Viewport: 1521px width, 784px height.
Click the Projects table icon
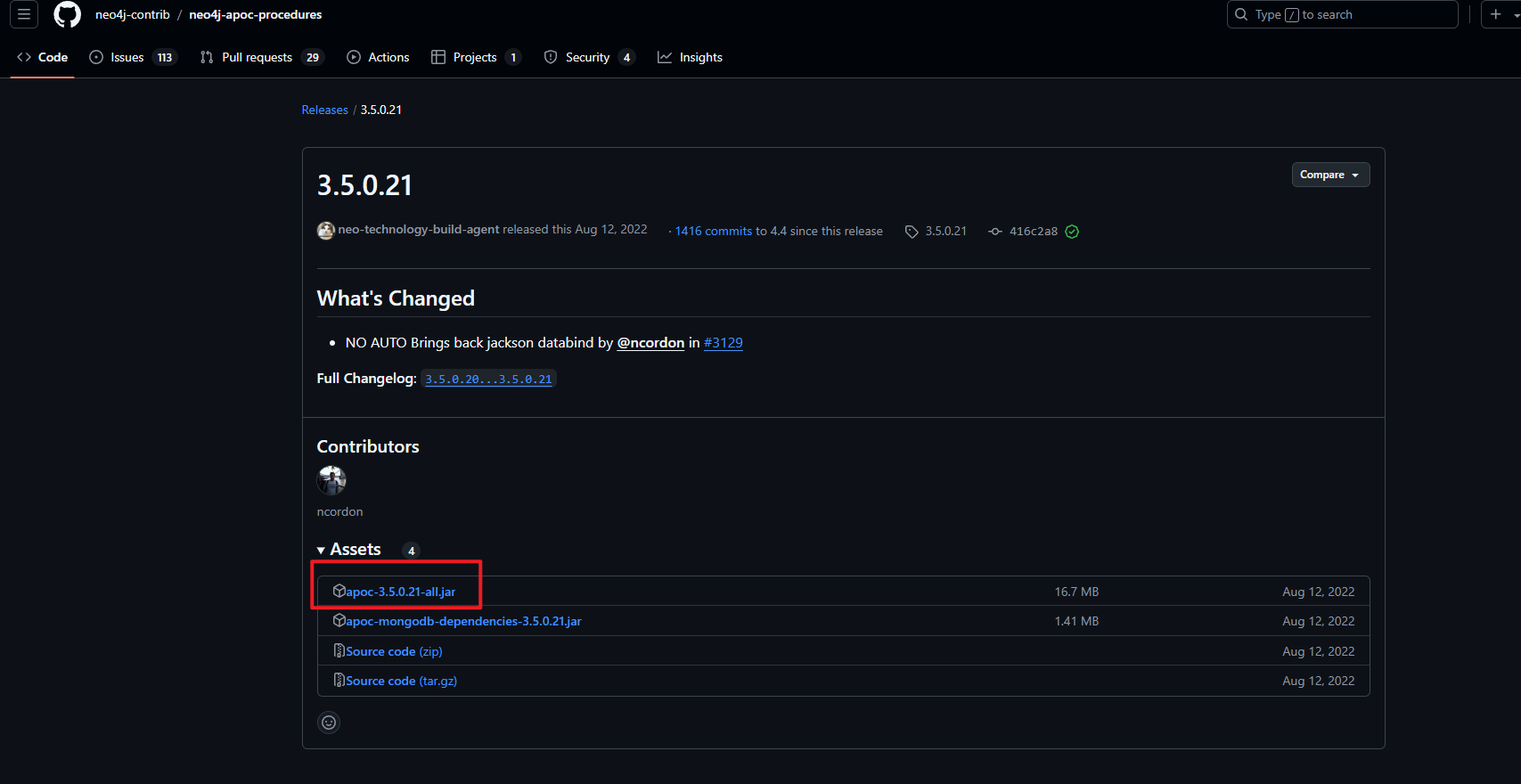pos(438,57)
